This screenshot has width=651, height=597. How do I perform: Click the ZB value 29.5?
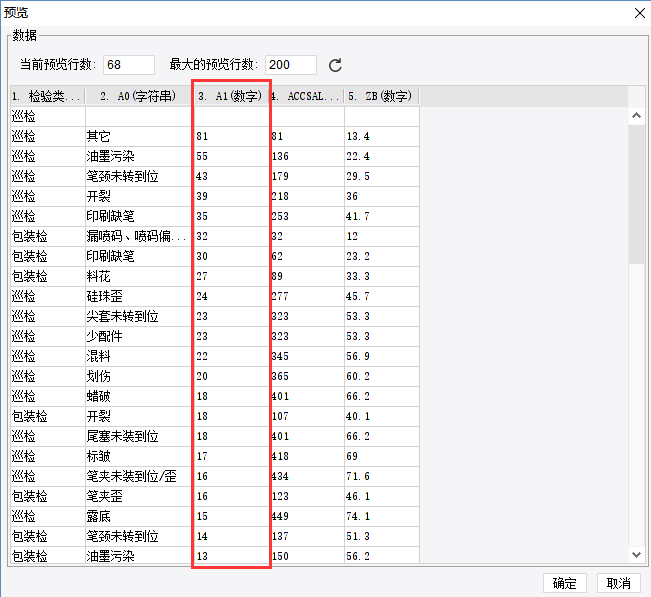pos(382,176)
